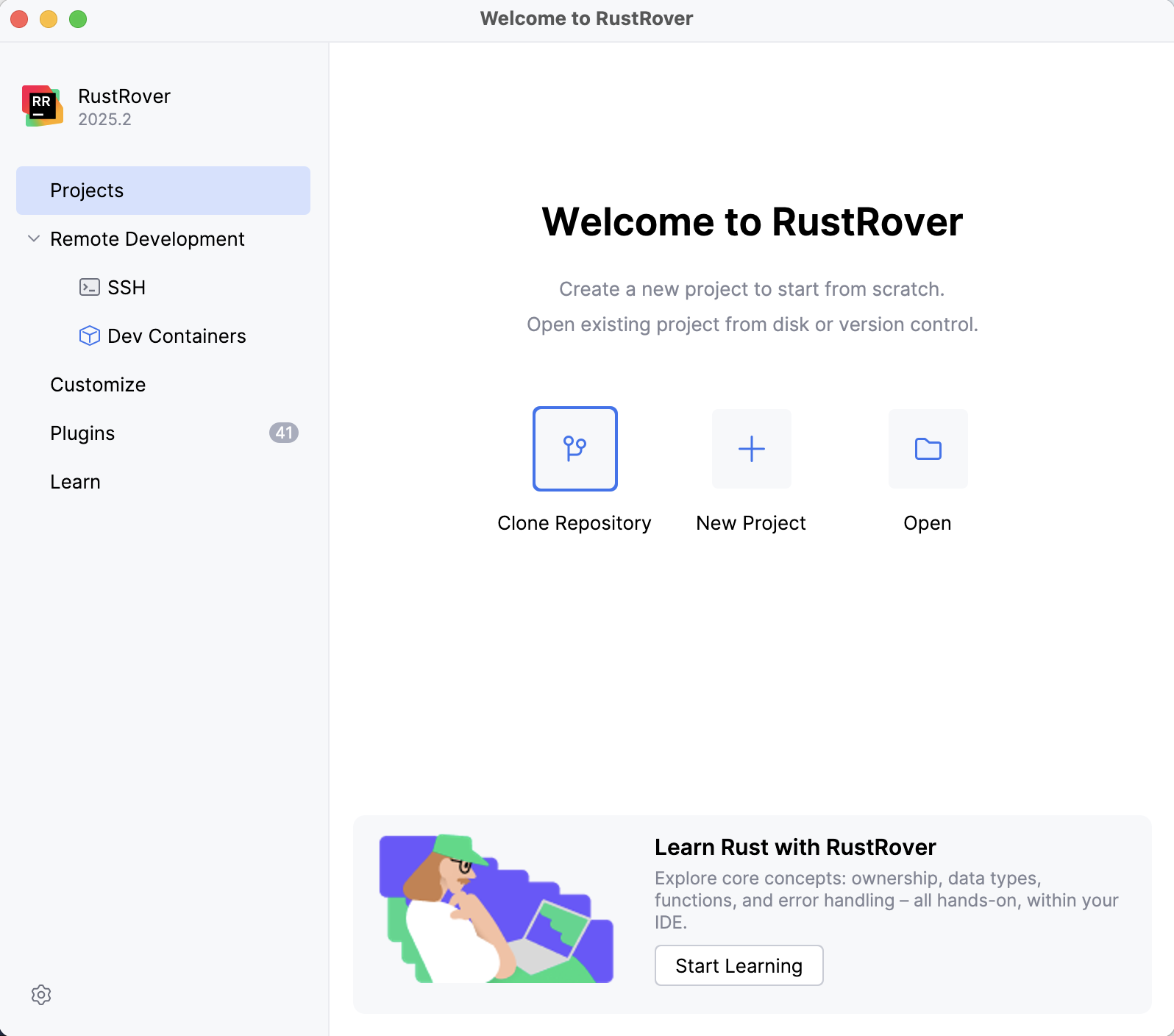Click the Plugins count badge 41
The width and height of the screenshot is (1174, 1036).
point(283,433)
